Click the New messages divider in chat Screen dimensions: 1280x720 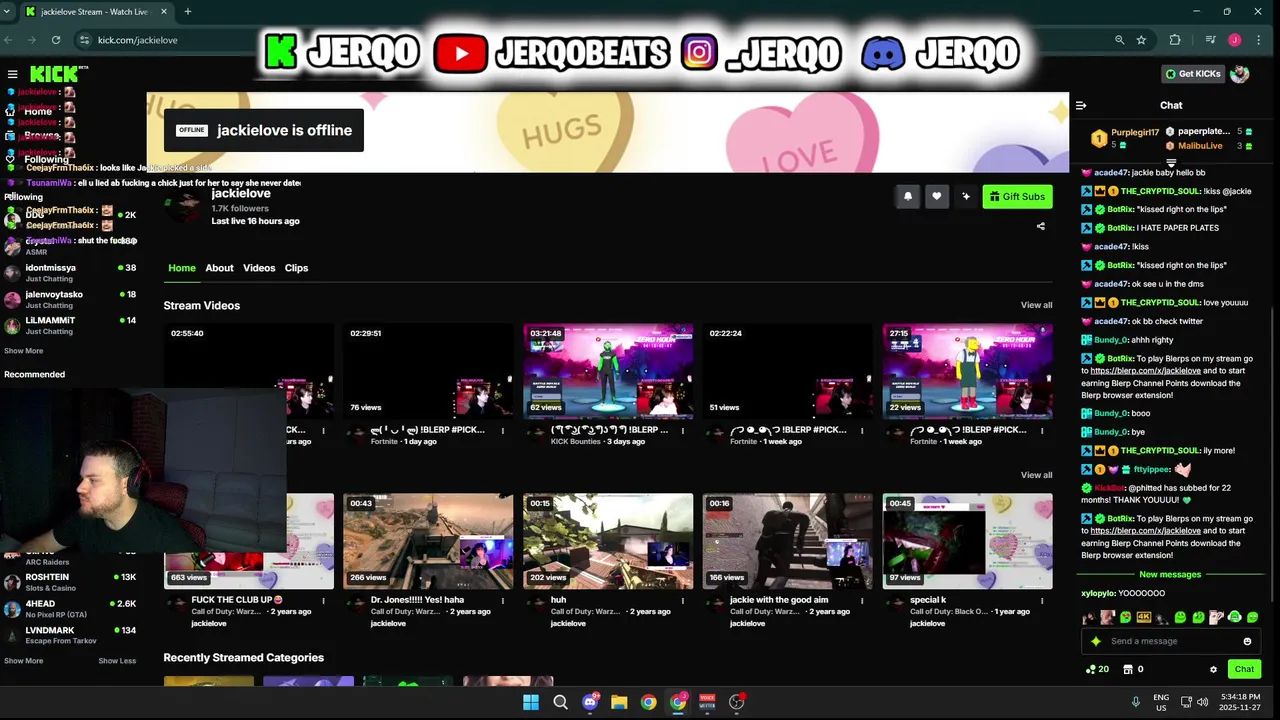[1170, 575]
